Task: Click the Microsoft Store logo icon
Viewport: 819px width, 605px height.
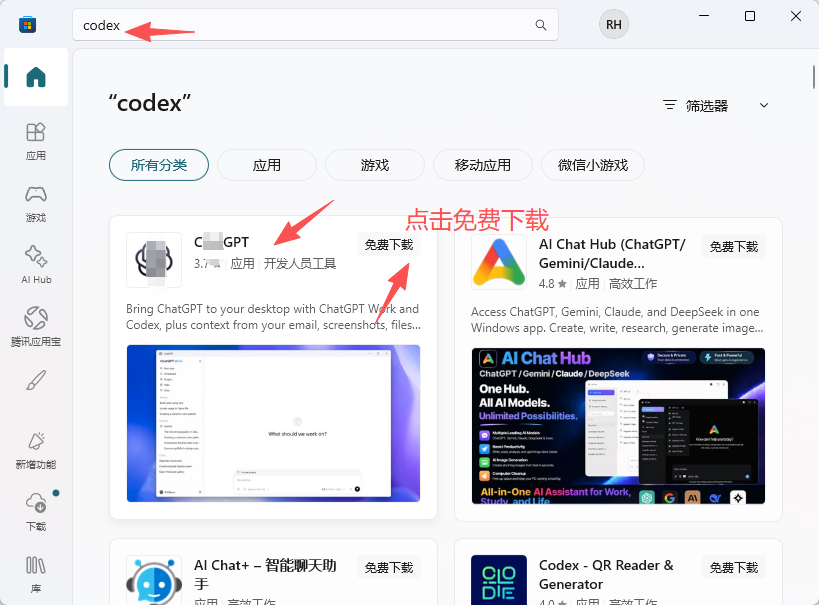Action: 27,25
